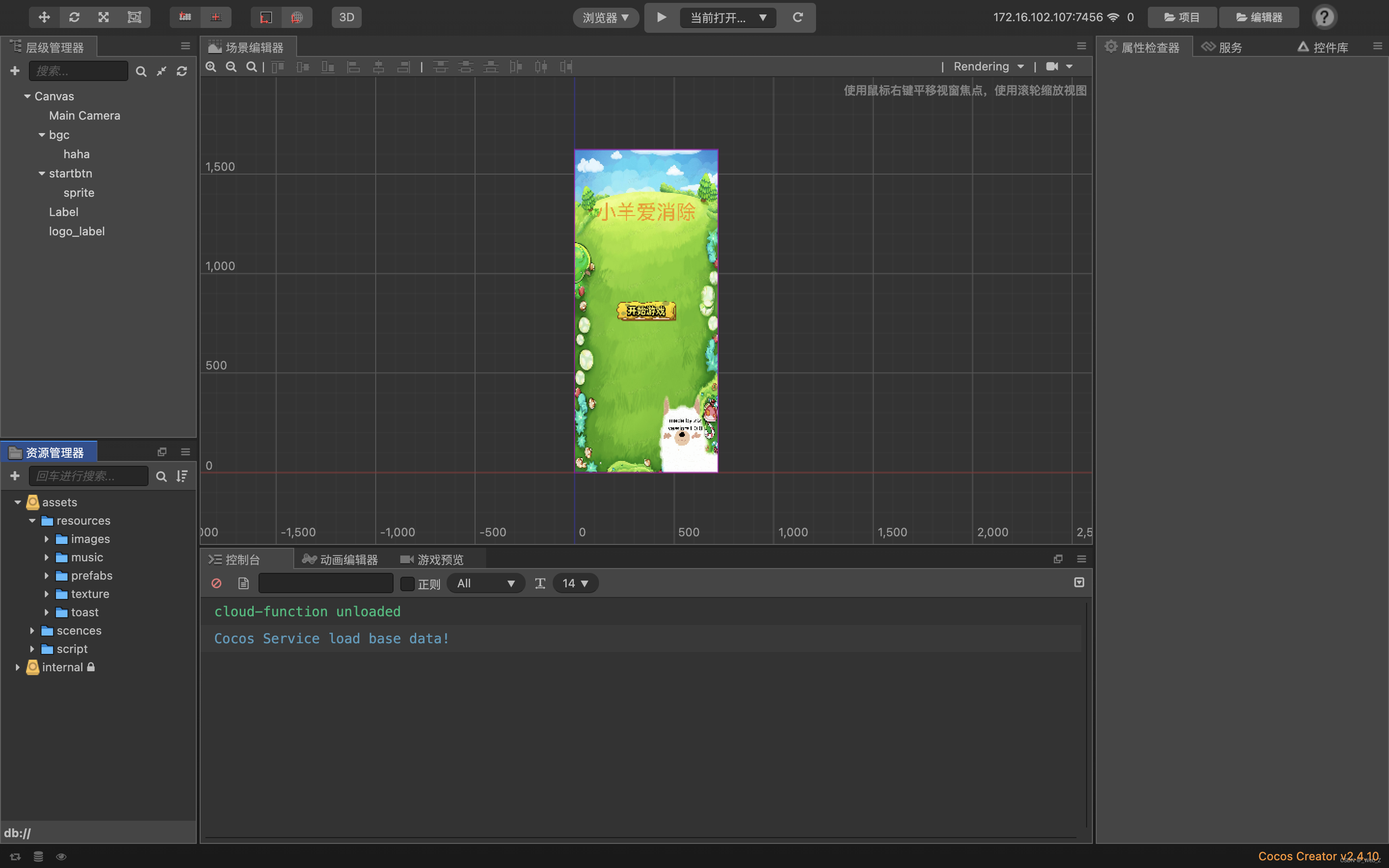The height and width of the screenshot is (868, 1389).
Task: Click the 项目 folder button
Action: click(1182, 17)
